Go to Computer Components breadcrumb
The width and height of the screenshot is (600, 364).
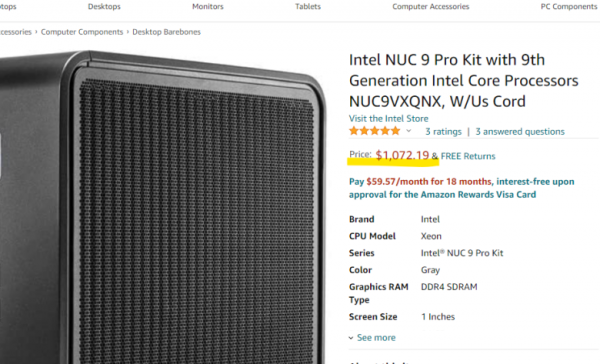point(82,32)
